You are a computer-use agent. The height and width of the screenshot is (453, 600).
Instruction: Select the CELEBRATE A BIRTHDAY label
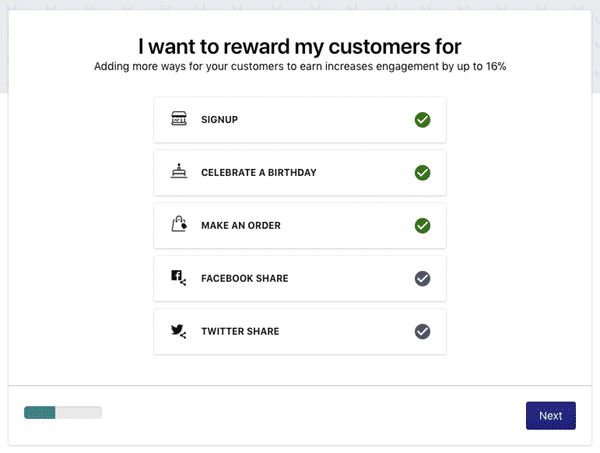point(258,173)
